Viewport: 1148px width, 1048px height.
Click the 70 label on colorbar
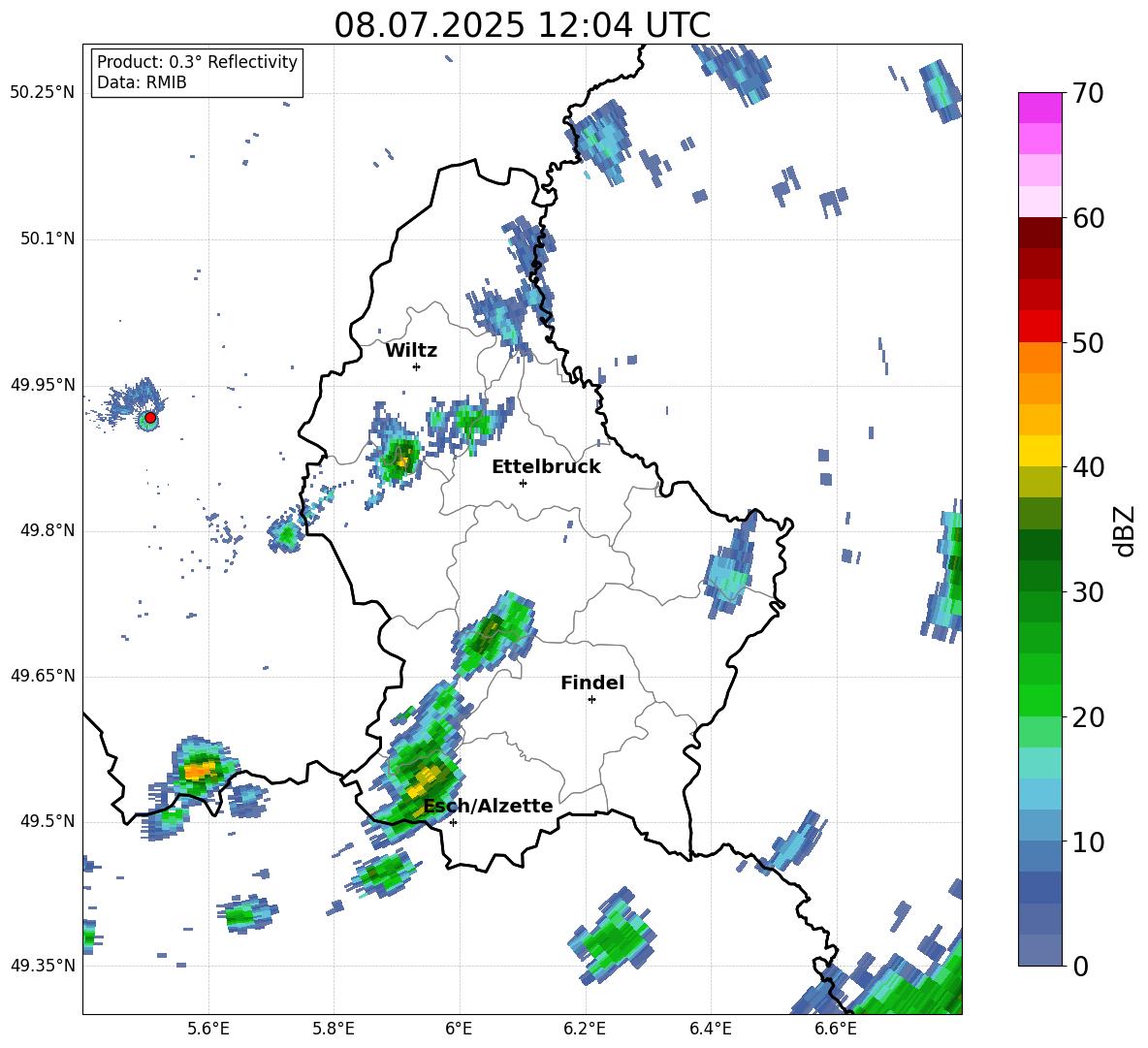pyautogui.click(x=1088, y=94)
